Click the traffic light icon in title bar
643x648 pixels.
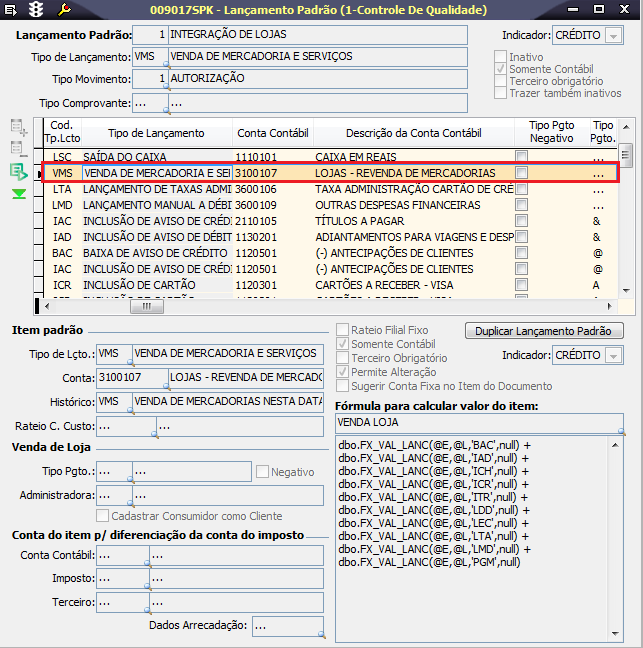pyautogui.click(x=36, y=9)
